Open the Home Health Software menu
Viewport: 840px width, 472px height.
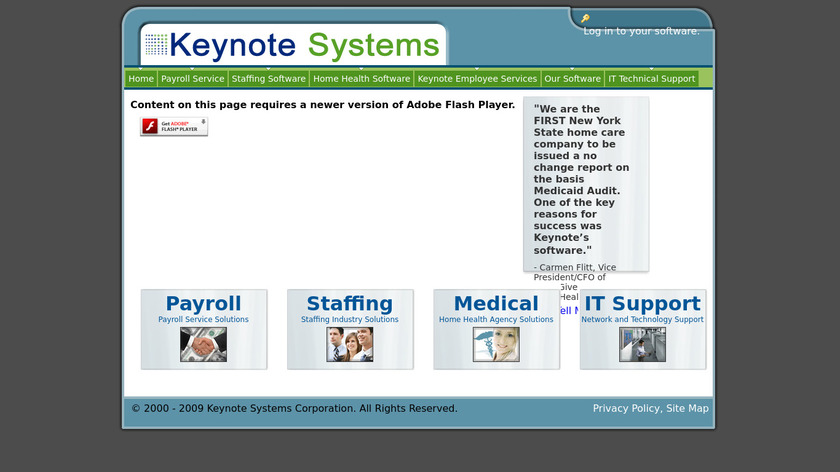(x=362, y=79)
